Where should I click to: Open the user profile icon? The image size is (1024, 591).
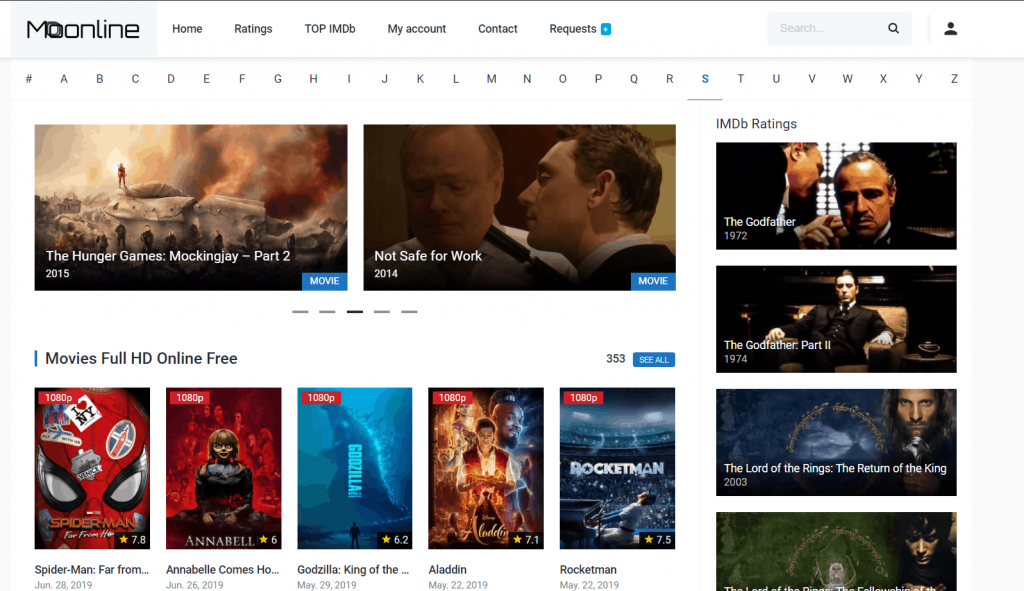point(950,28)
